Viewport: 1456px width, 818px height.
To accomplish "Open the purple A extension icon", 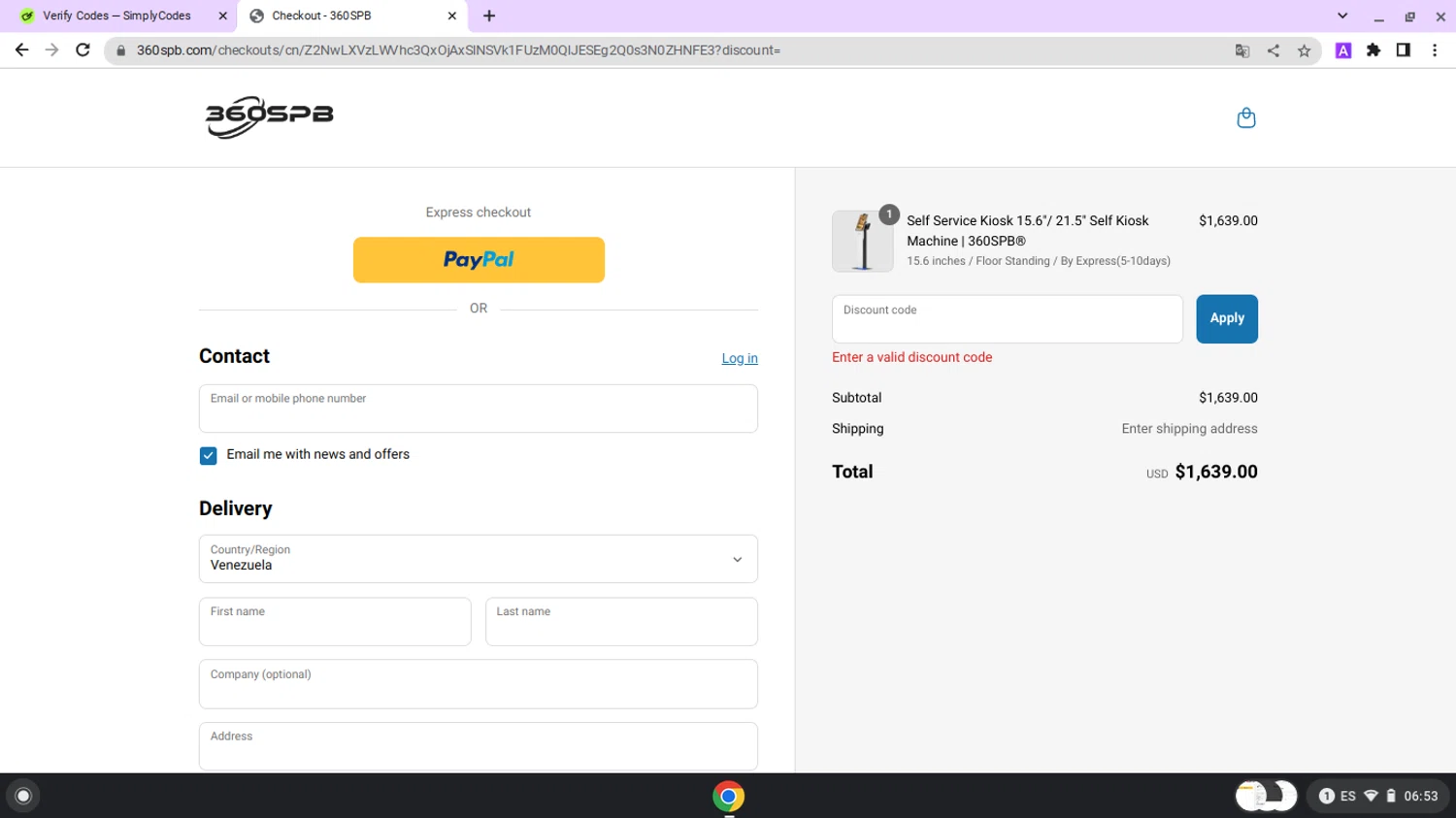I will (1343, 50).
